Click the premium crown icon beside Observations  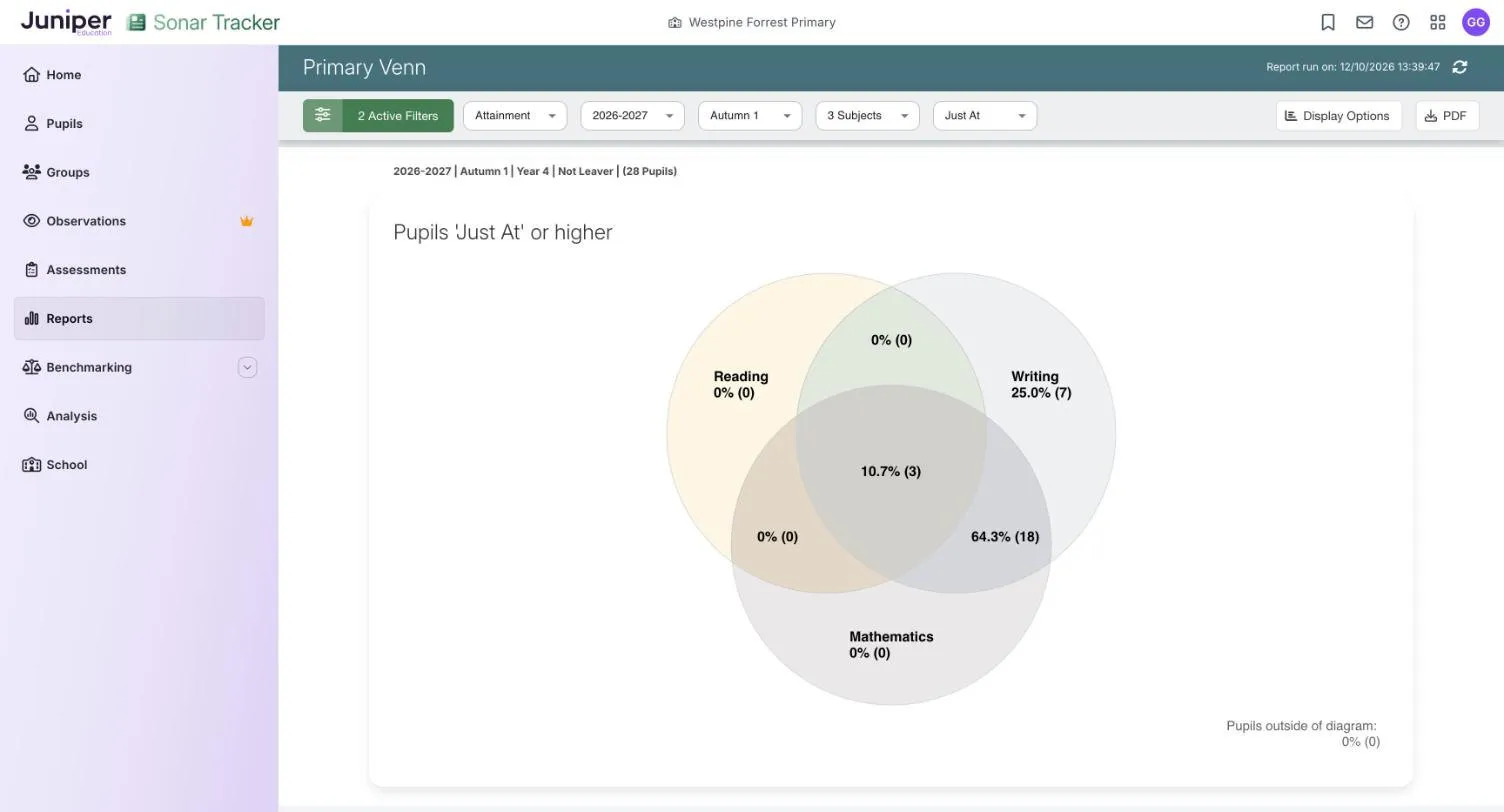pyautogui.click(x=246, y=221)
